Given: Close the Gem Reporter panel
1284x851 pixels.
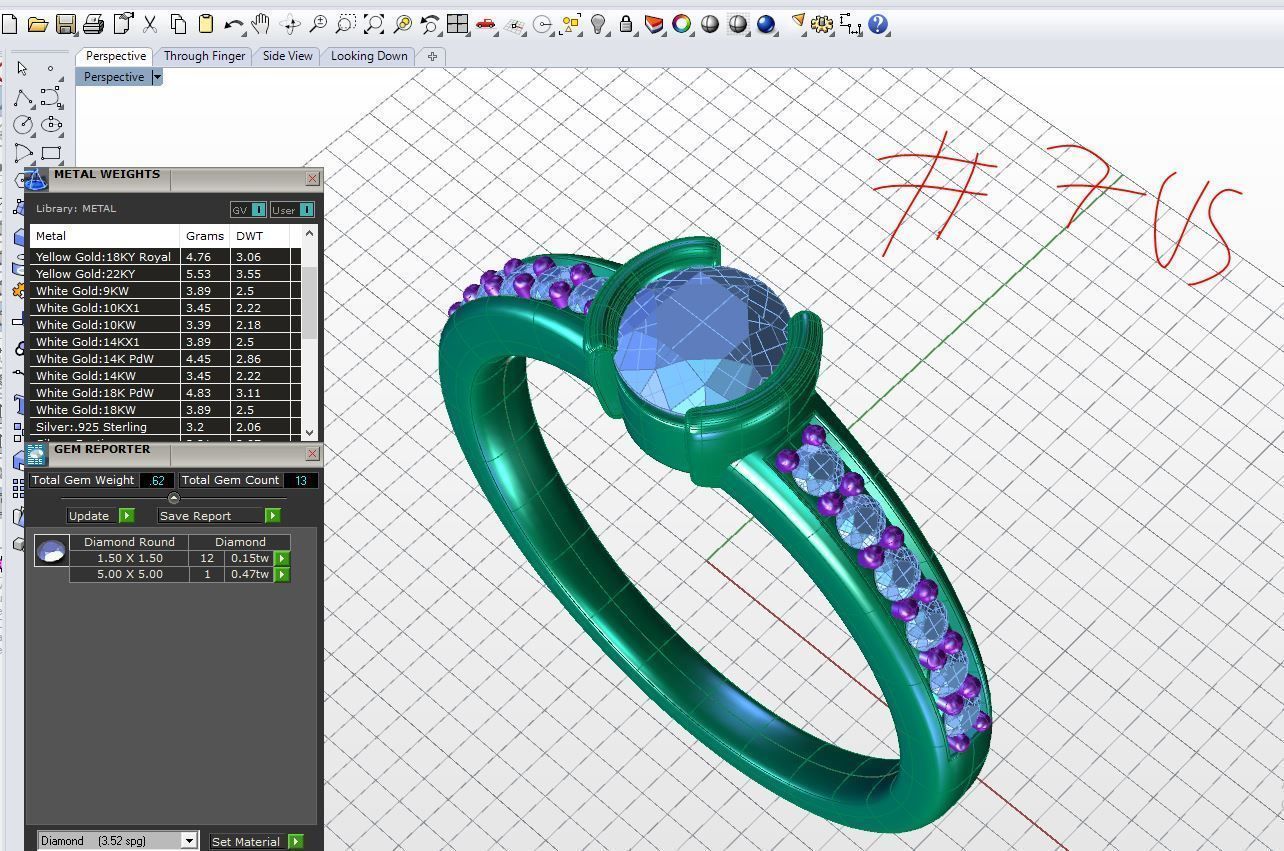Looking at the screenshot, I should coord(312,453).
